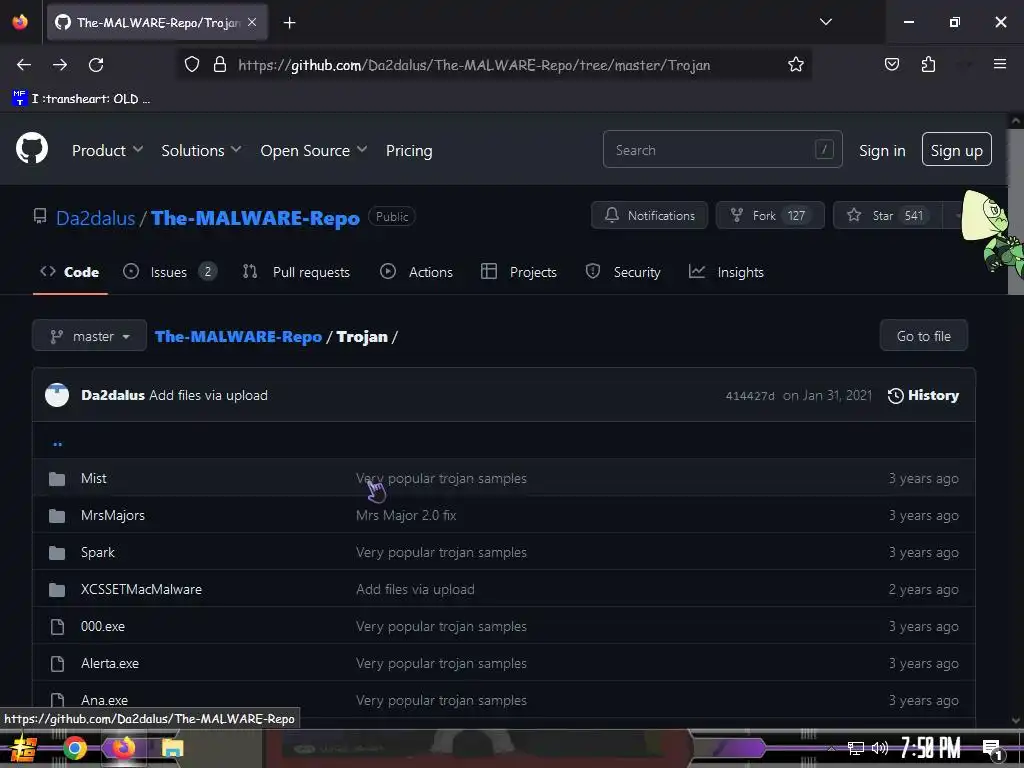Click the GitHub Octocat logo

(x=32, y=149)
